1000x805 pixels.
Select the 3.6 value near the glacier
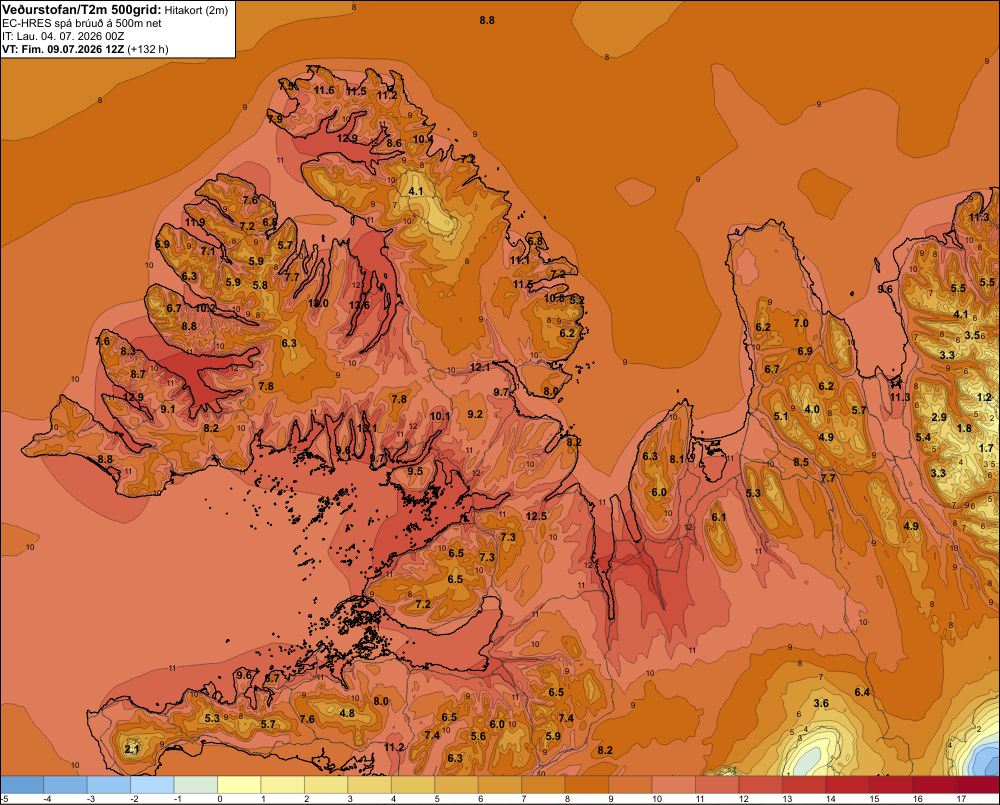pyautogui.click(x=821, y=704)
